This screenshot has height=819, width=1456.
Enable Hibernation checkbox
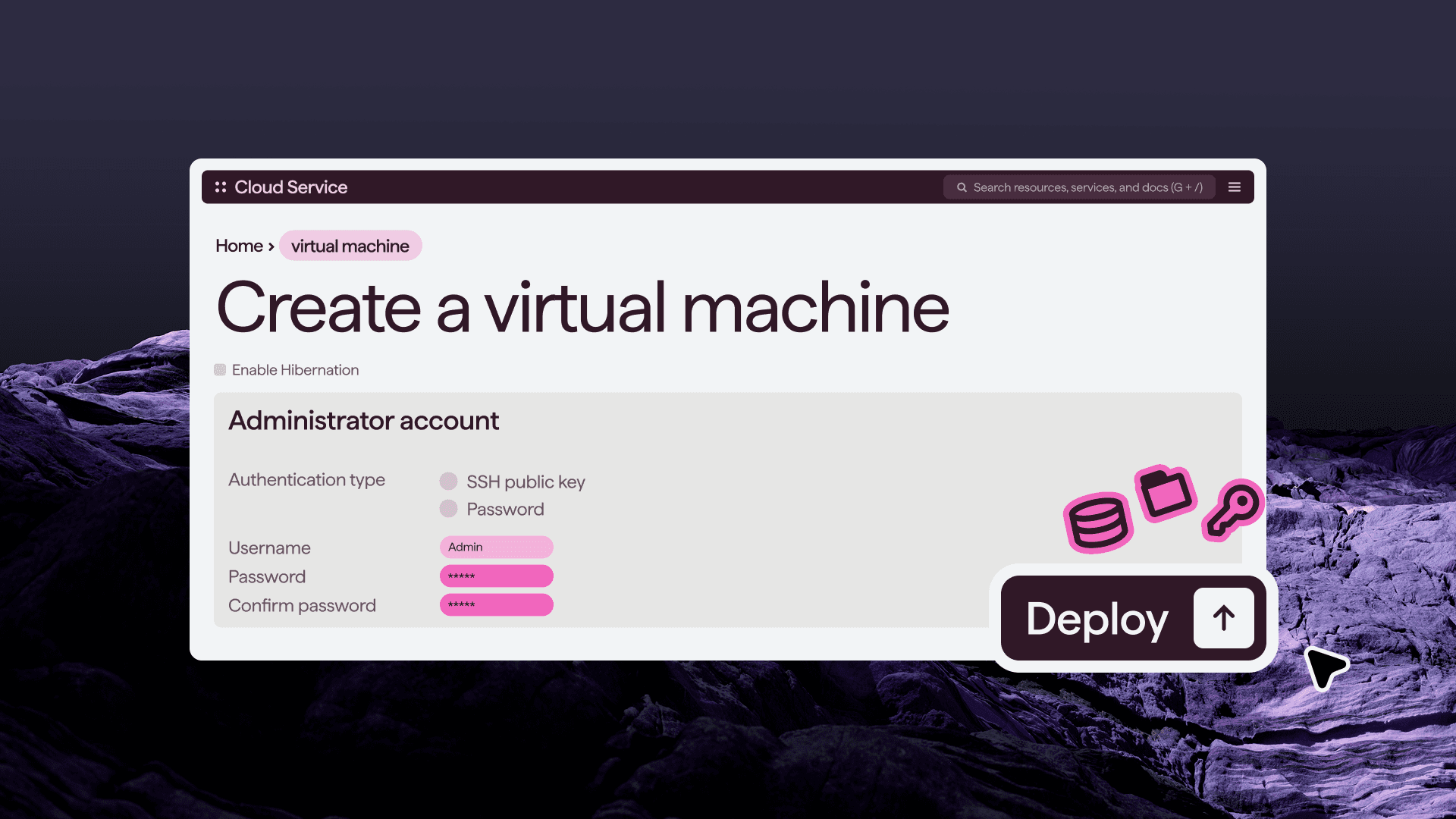click(x=220, y=370)
